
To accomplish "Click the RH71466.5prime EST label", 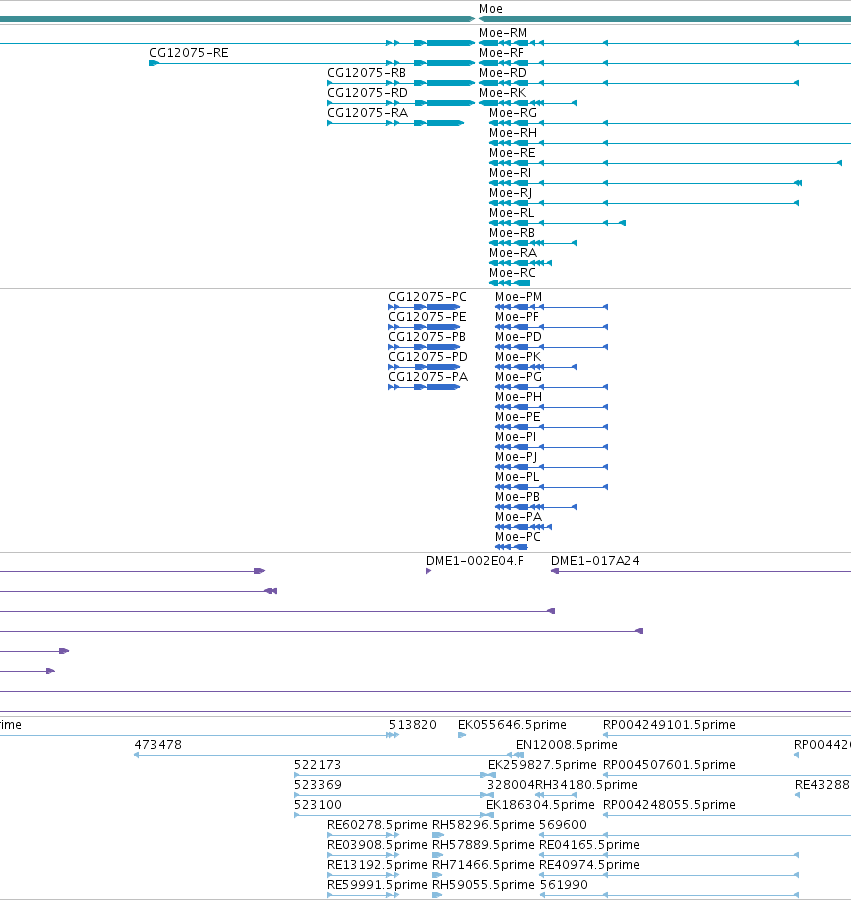I will point(483,865).
